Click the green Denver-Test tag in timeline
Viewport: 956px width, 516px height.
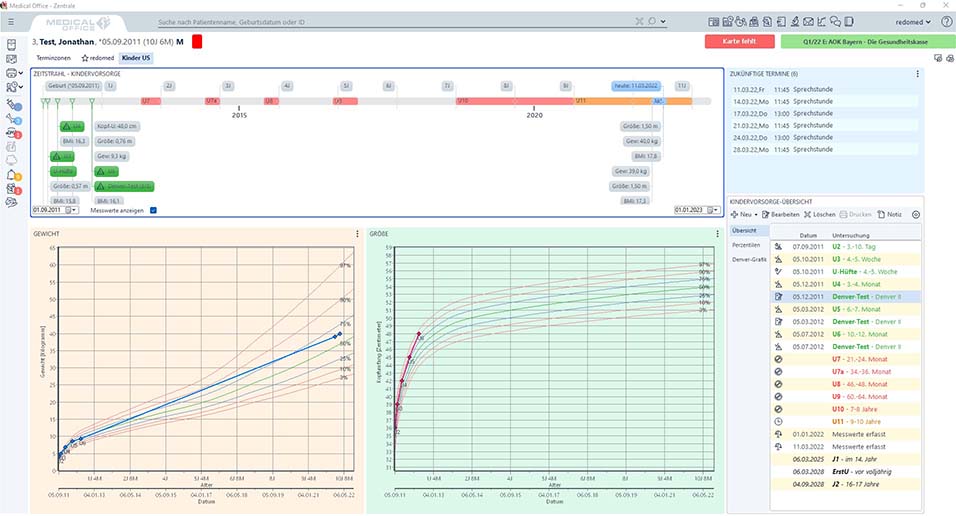pos(126,186)
